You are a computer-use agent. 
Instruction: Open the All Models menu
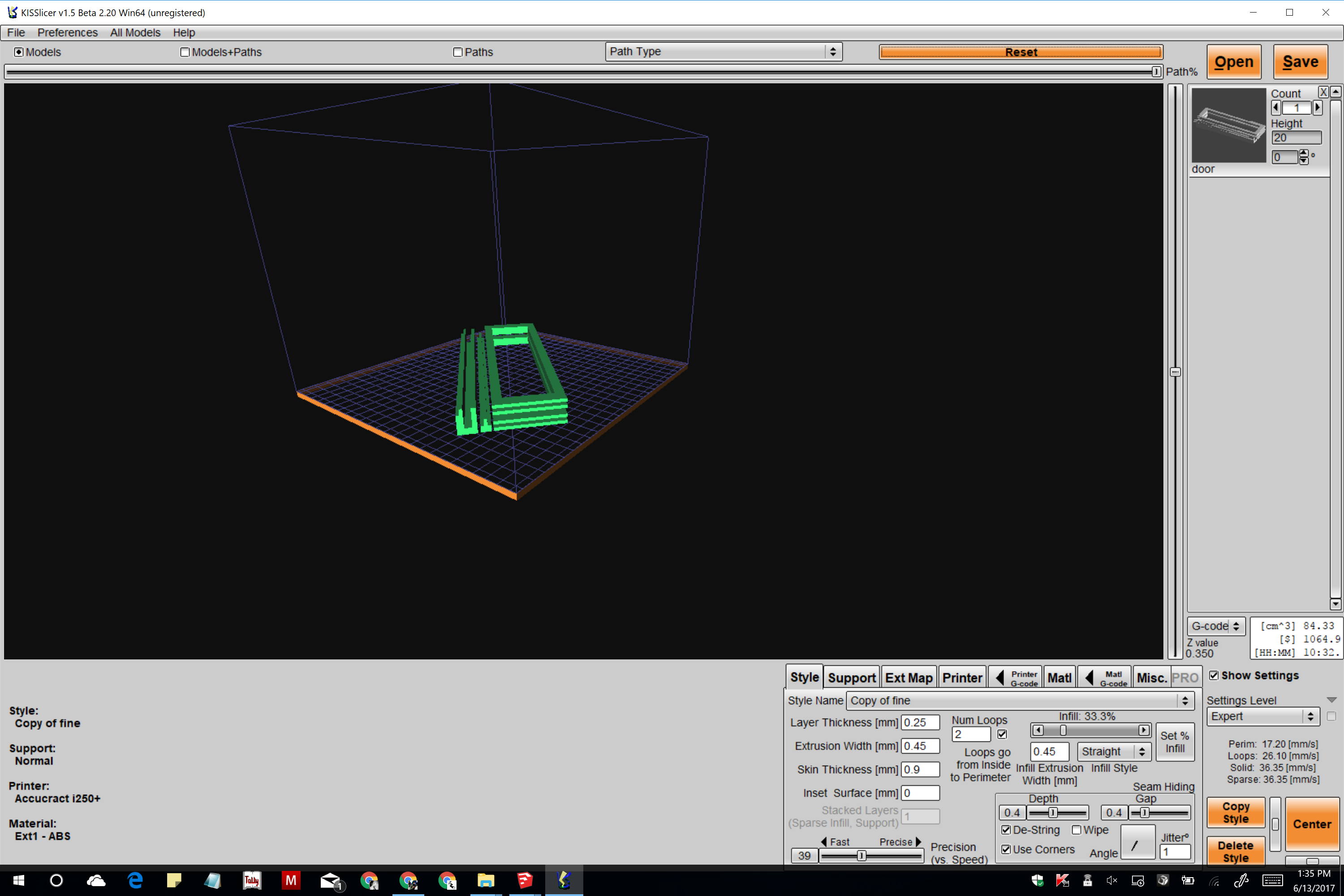(135, 33)
